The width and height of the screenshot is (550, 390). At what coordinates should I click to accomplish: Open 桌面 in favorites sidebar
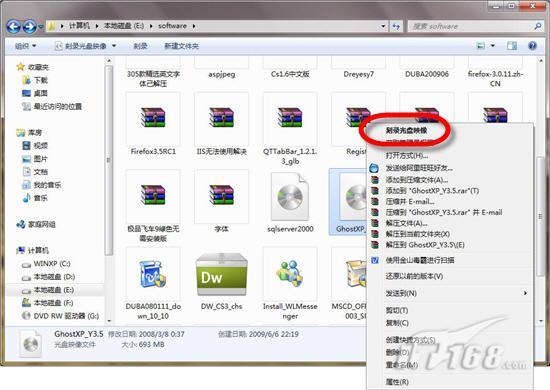click(35, 93)
